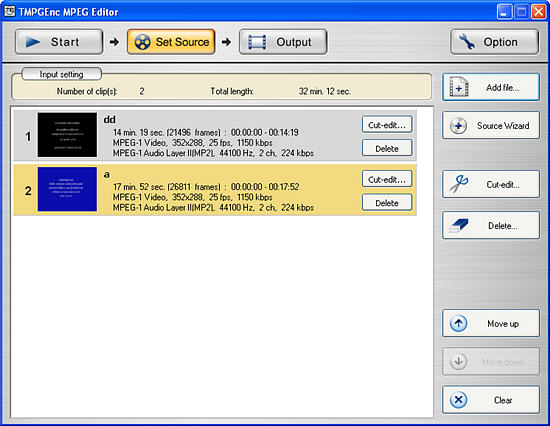Select the blue thumbnail of clip a
The width and height of the screenshot is (550, 426).
click(67, 189)
